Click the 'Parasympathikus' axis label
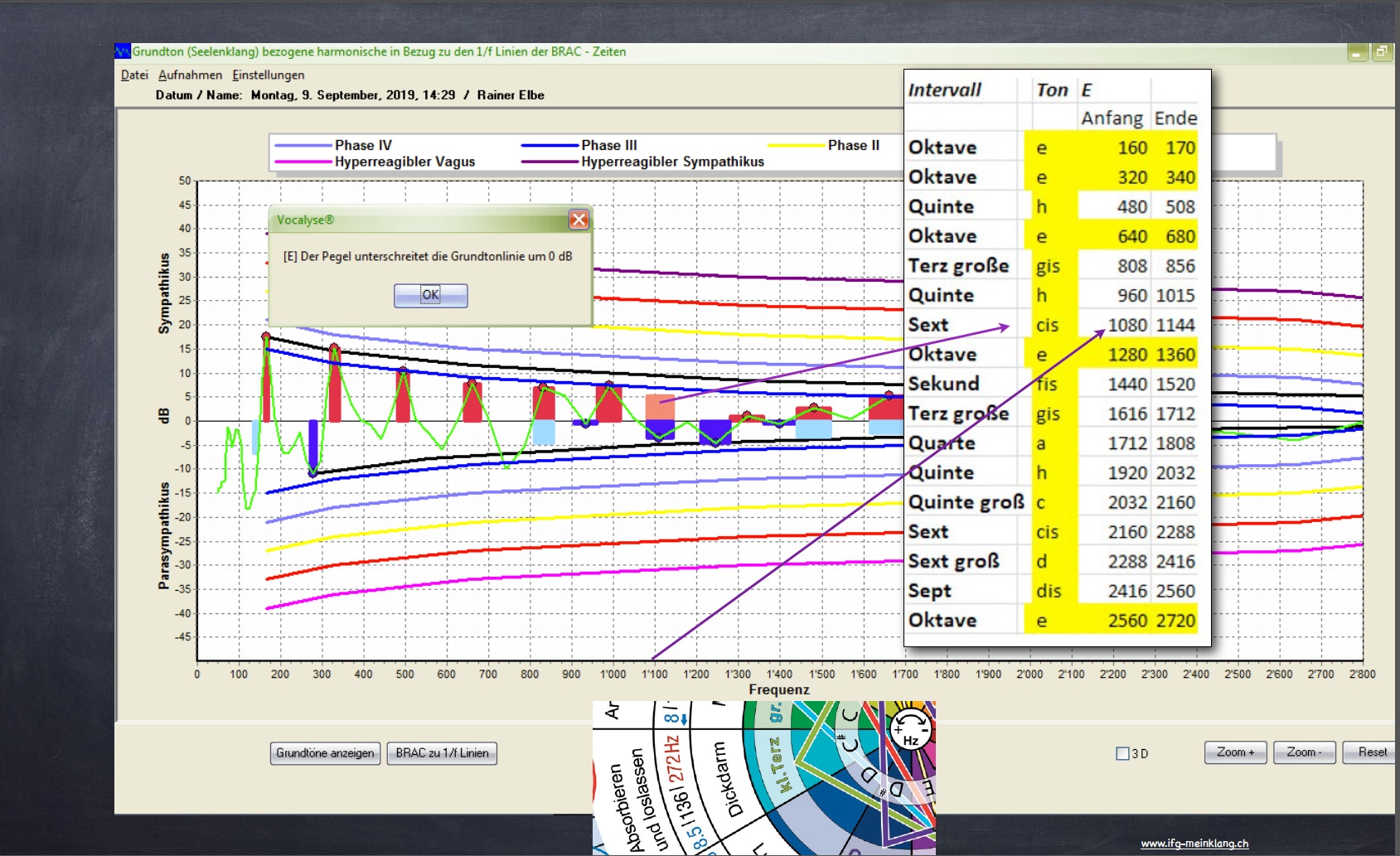Viewport: 1400px width, 856px height. [x=164, y=536]
